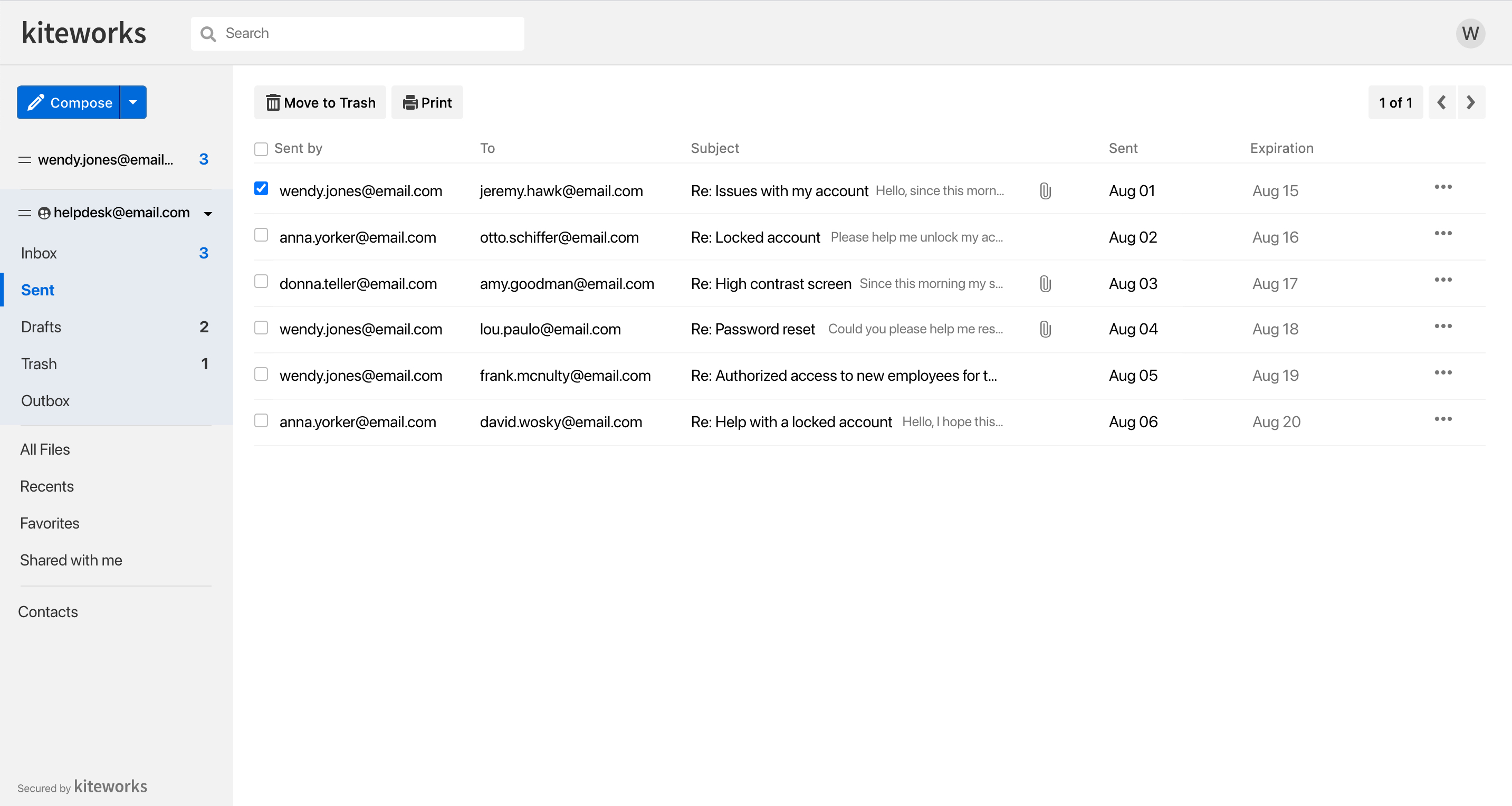Click the attachment icon on Password reset email
Screen dimensions: 1512x806
(x=1045, y=329)
